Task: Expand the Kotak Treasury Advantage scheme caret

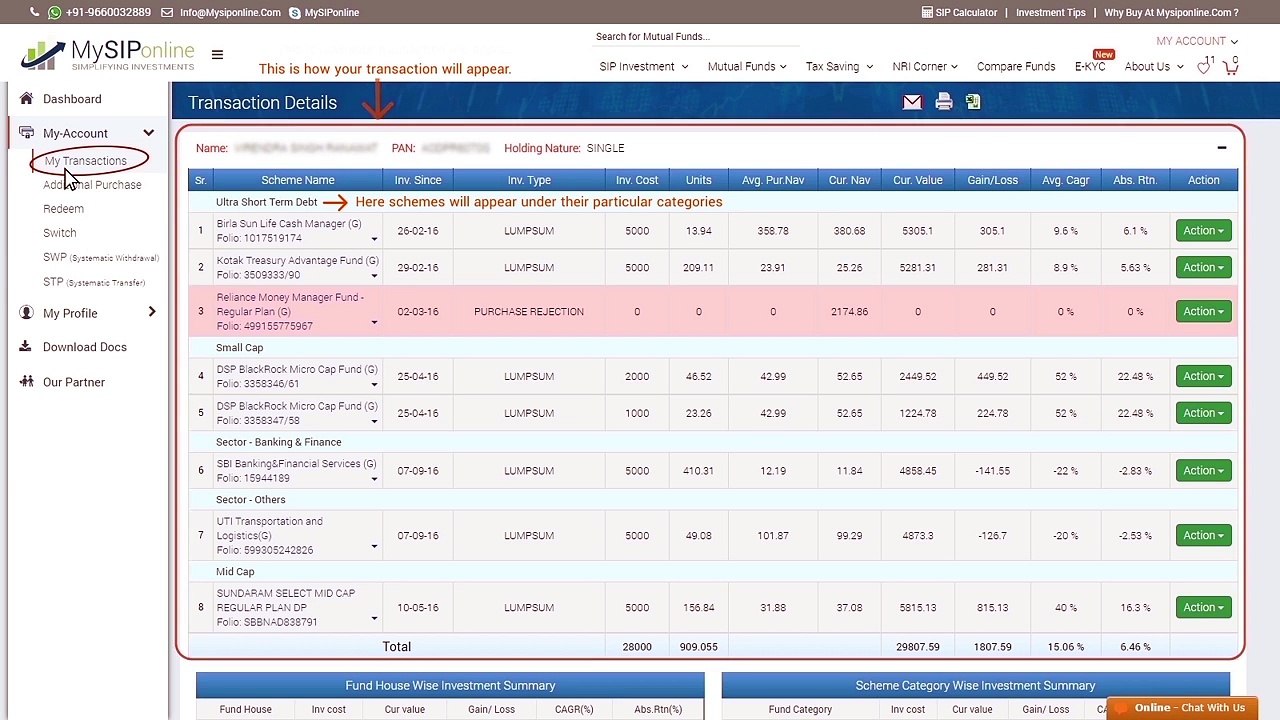Action: pos(374,276)
